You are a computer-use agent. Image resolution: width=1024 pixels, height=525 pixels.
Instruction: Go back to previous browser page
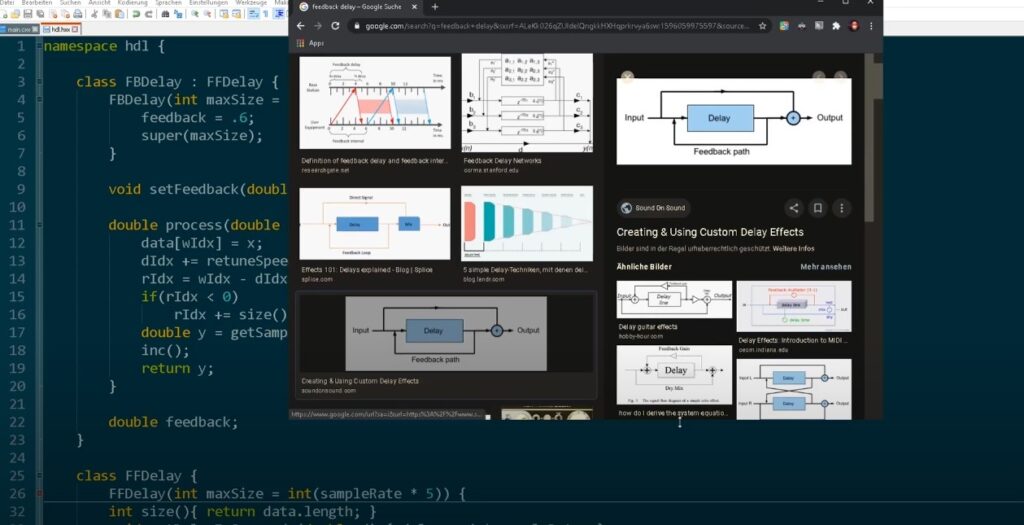tap(302, 25)
